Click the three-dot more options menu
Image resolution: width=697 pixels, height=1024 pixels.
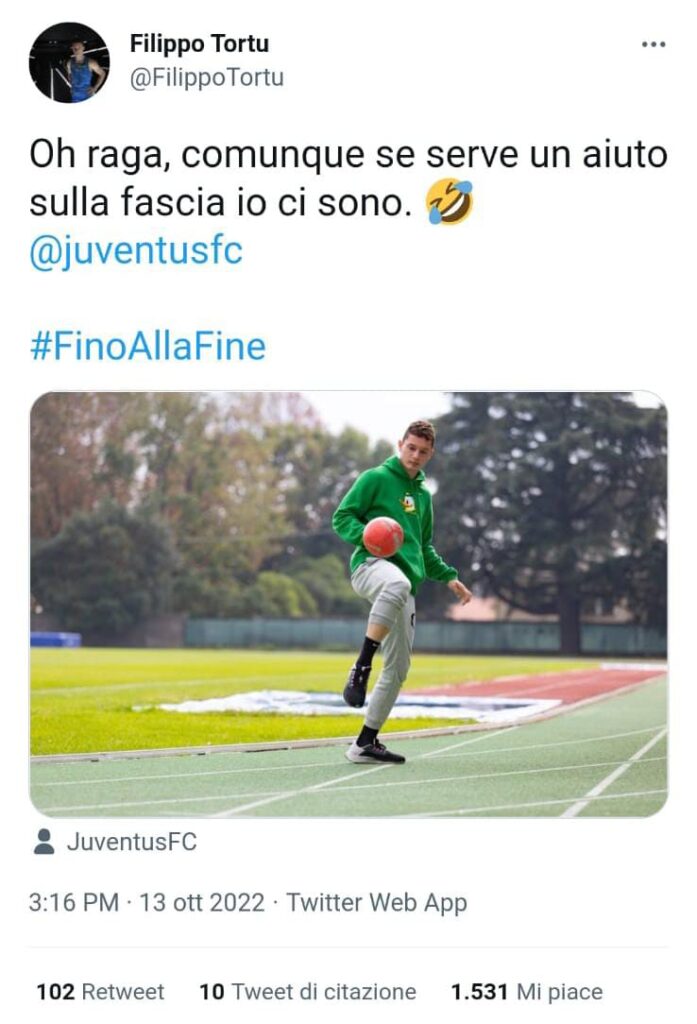pos(652,45)
